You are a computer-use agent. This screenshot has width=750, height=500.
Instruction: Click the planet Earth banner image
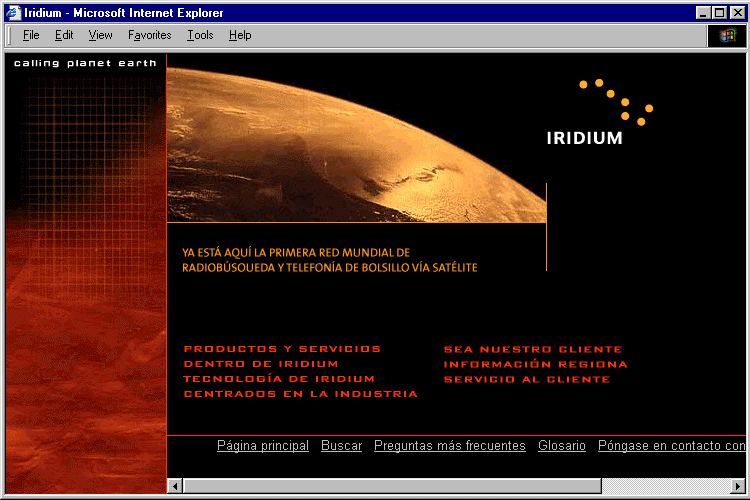356,144
